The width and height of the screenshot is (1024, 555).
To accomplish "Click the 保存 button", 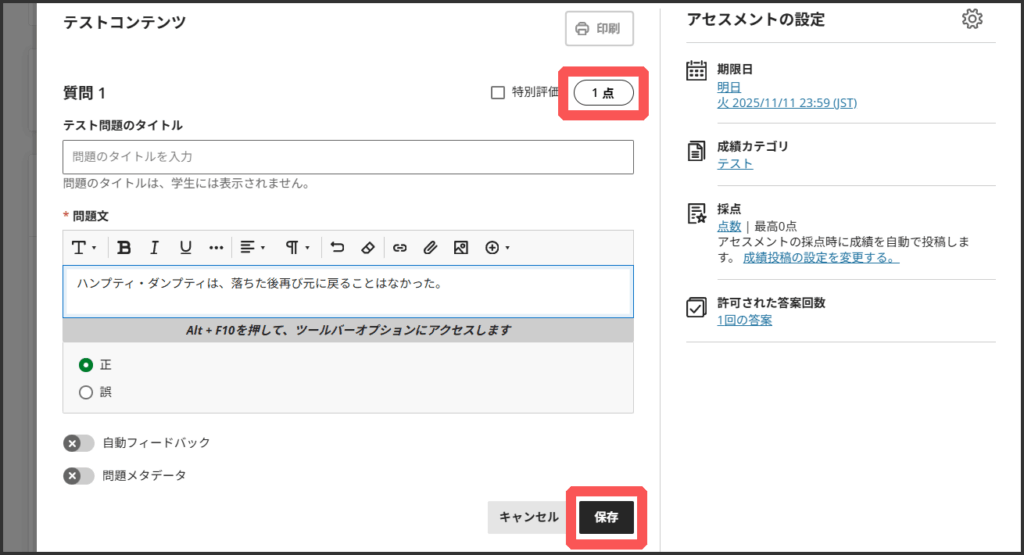I will point(606,517).
